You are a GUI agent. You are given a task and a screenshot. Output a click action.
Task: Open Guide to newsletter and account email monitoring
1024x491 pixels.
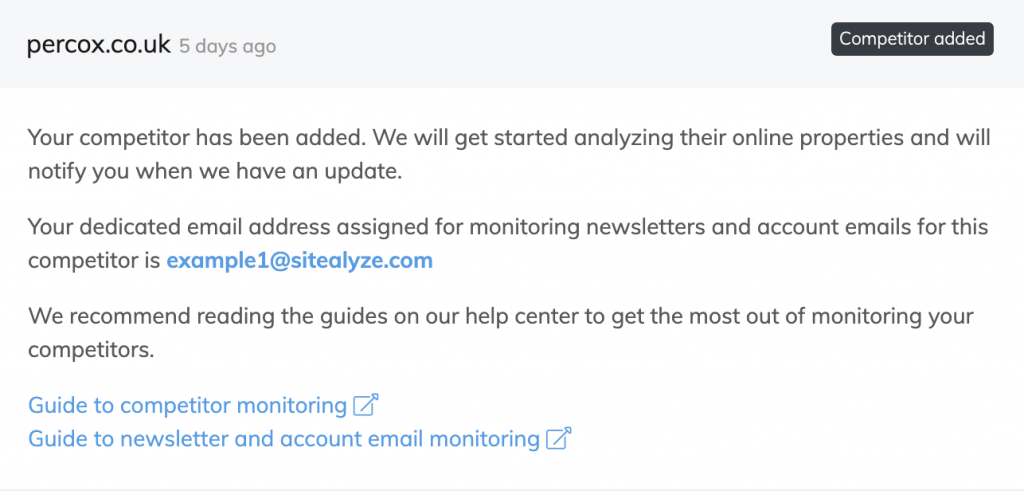pos(284,439)
